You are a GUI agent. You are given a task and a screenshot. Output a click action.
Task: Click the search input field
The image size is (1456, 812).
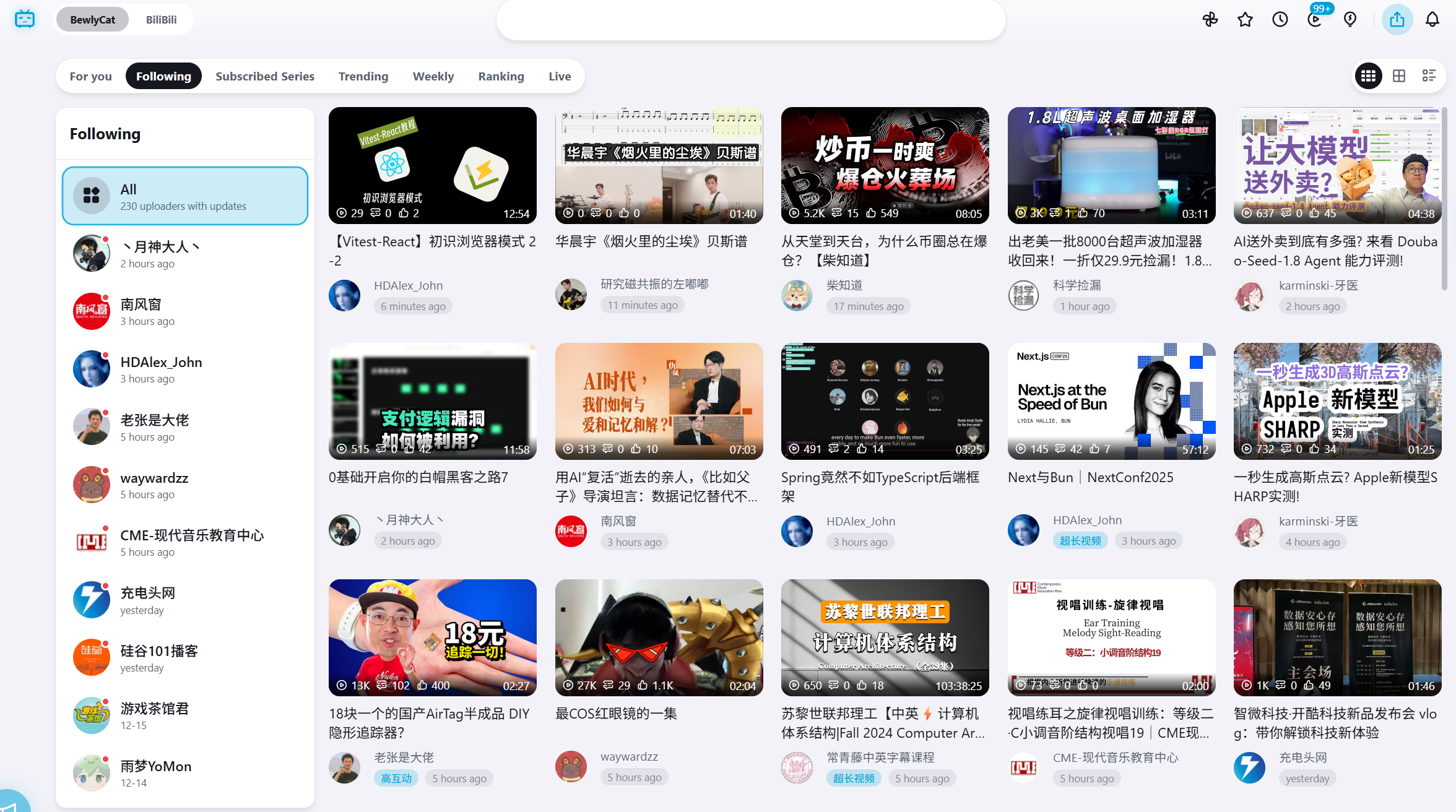click(x=750, y=20)
